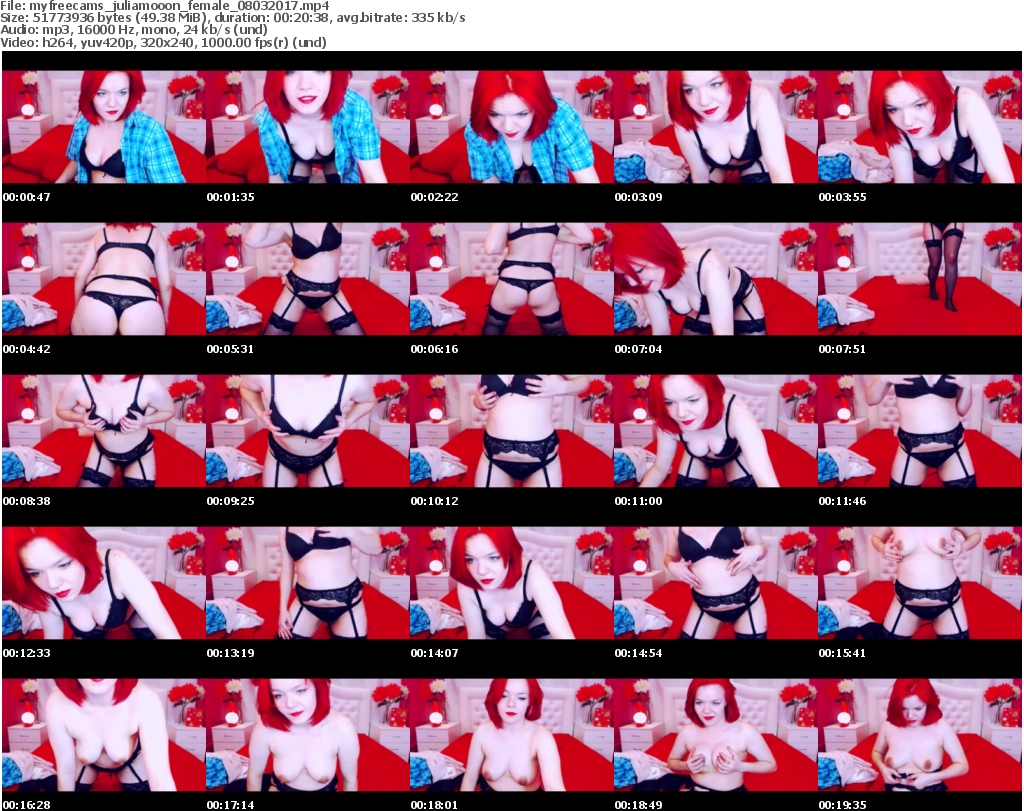1024x811 pixels.
Task: Click the 00:01:35 timestamp label
Action: point(231,197)
